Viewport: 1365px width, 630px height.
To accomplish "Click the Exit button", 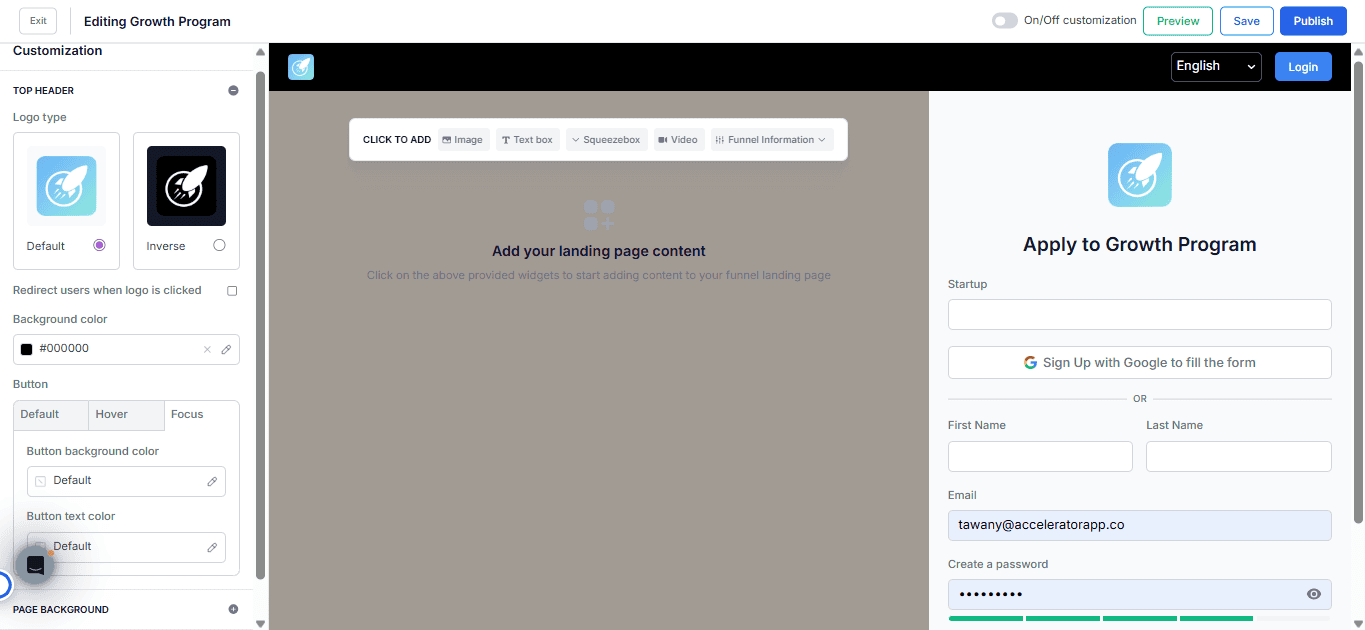I will tap(38, 21).
